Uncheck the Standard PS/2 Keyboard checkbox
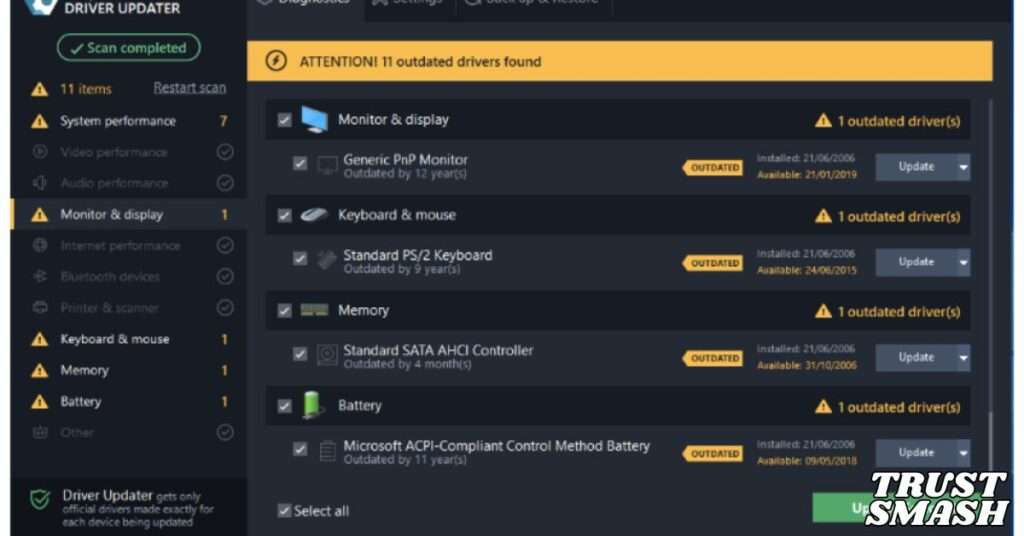Image resolution: width=1024 pixels, height=536 pixels. (300, 258)
